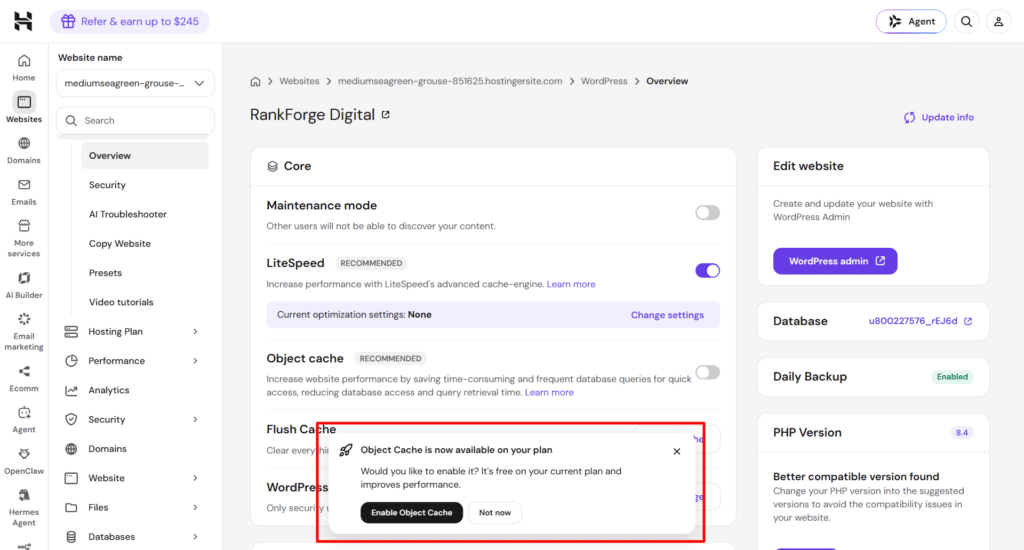Open Domains in the left rail

24,150
